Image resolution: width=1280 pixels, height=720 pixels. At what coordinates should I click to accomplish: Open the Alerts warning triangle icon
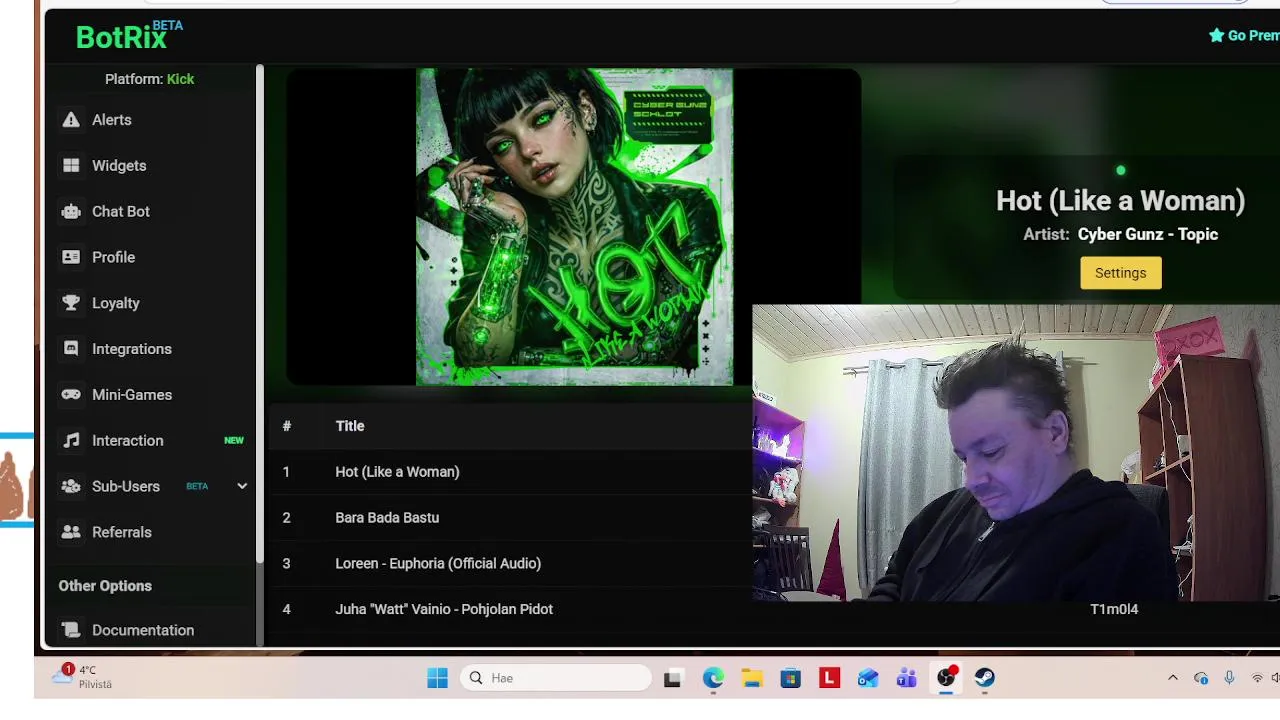(x=71, y=120)
